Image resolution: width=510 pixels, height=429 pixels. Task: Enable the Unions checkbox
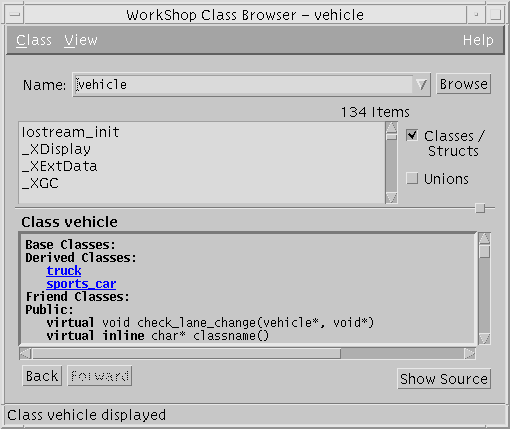[x=412, y=178]
